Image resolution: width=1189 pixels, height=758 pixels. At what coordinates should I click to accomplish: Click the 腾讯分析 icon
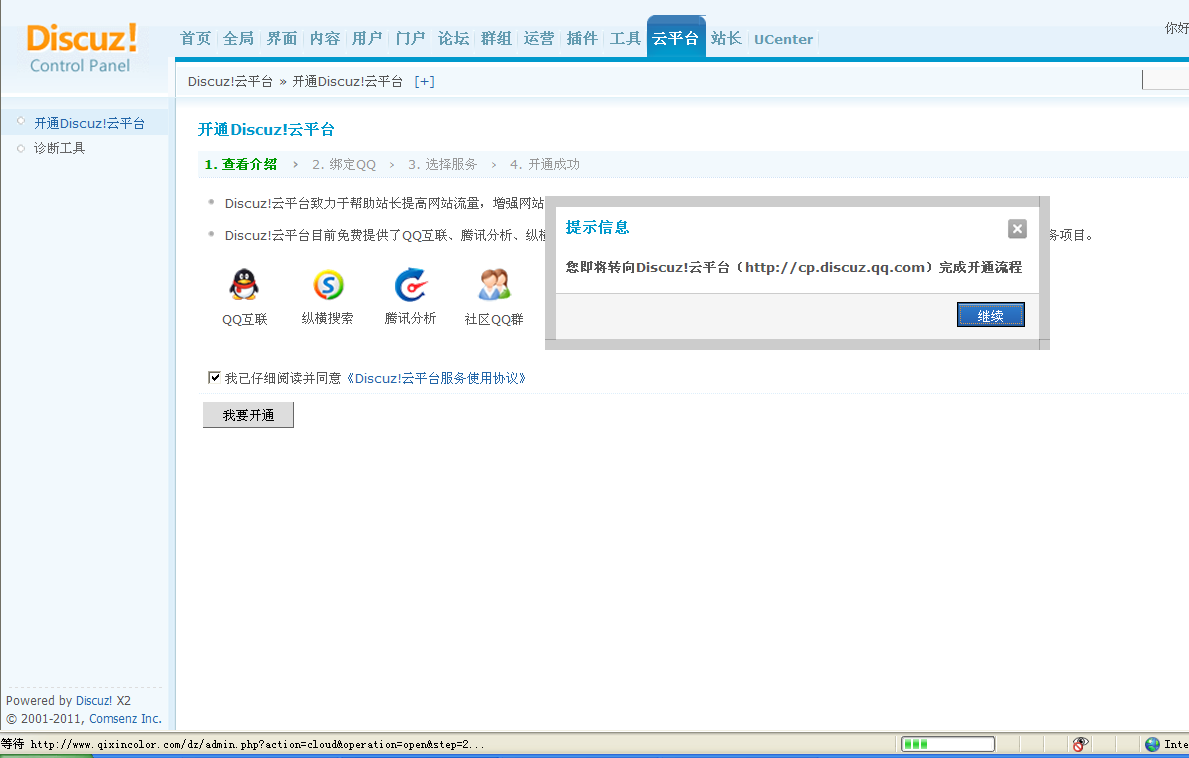tap(411, 285)
